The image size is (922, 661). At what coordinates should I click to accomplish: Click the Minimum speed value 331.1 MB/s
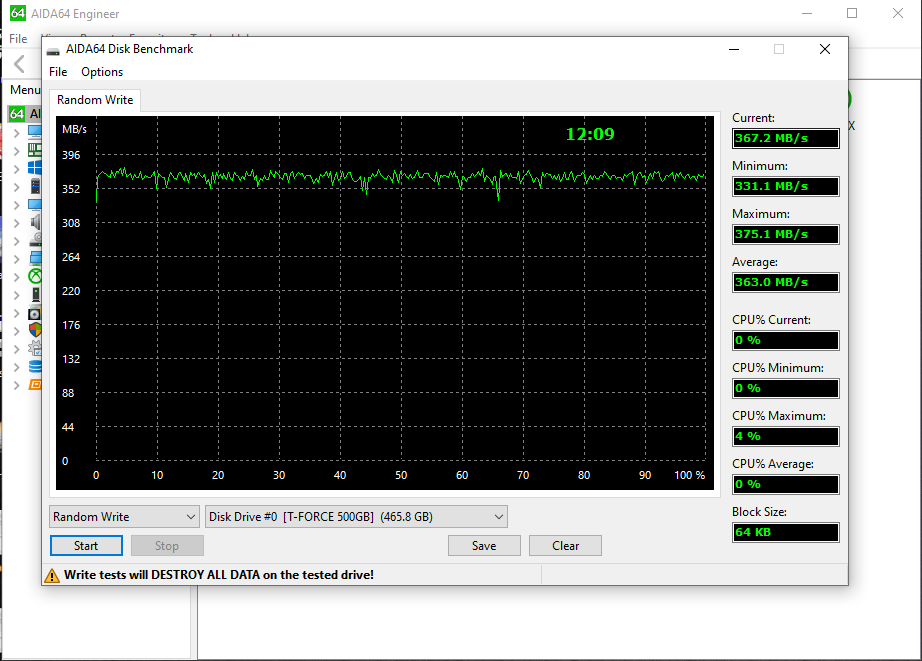point(786,186)
